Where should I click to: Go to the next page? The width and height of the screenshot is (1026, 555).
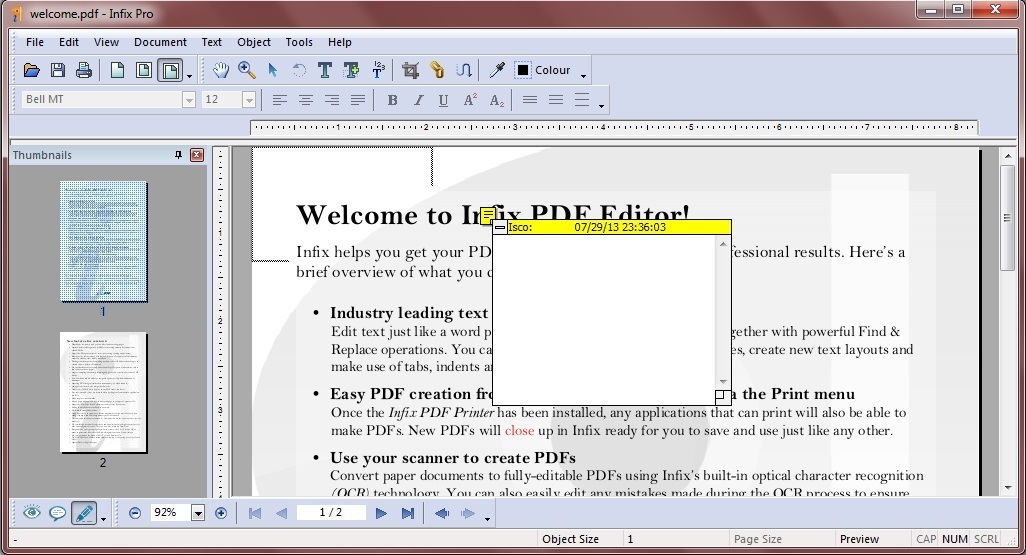point(381,513)
